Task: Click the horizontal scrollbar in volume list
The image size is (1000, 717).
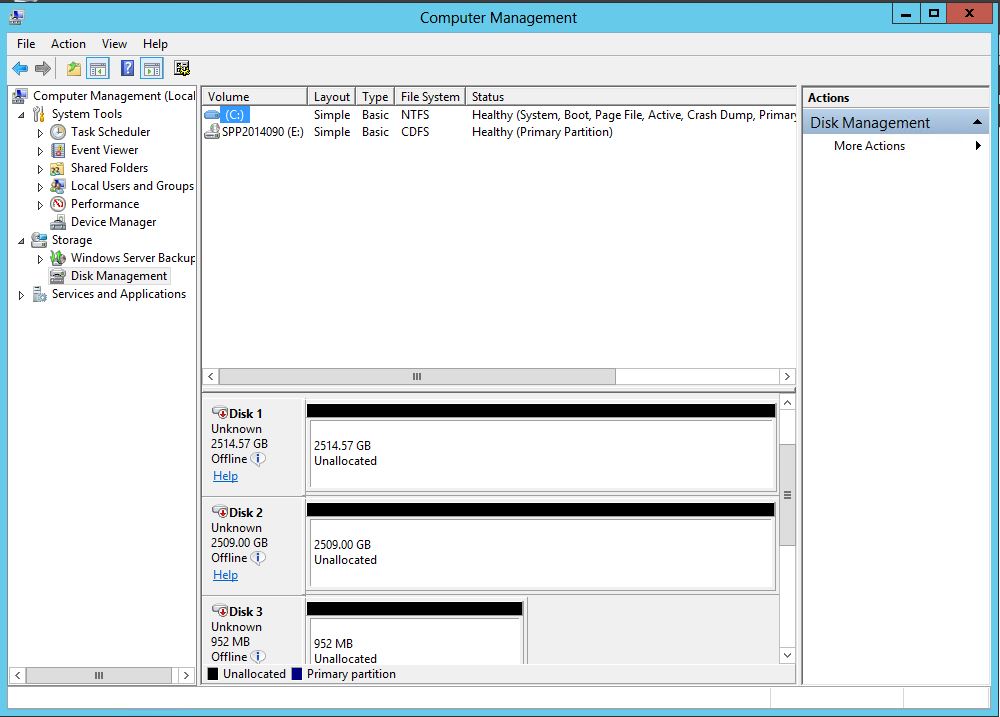Action: pos(416,377)
